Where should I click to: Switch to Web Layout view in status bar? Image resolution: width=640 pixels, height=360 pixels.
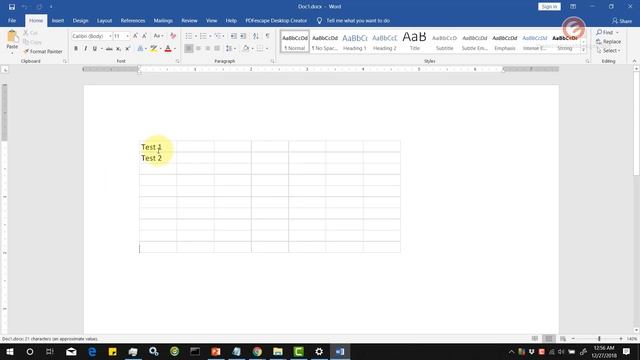pos(563,338)
